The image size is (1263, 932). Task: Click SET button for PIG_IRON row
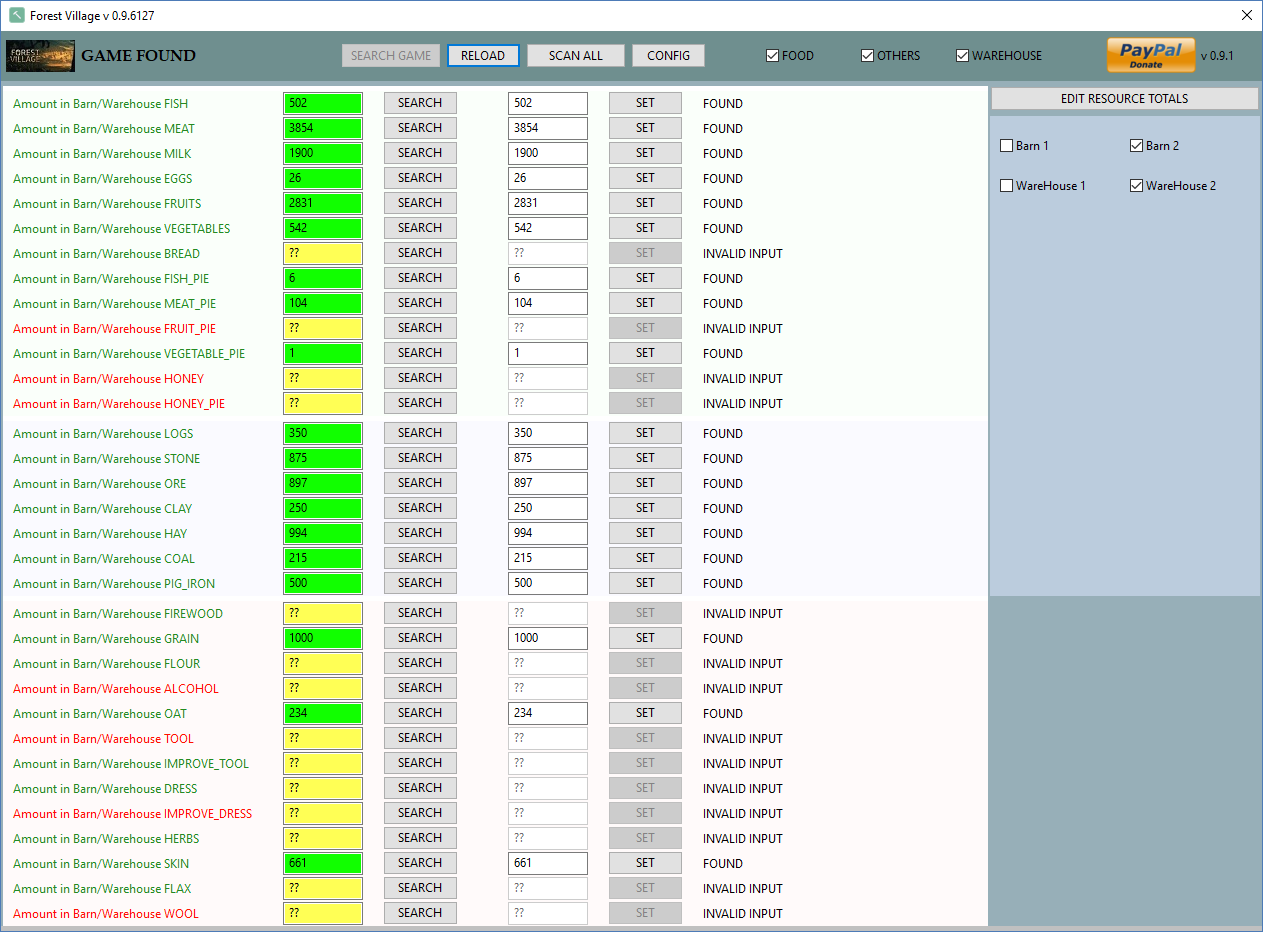coord(645,583)
